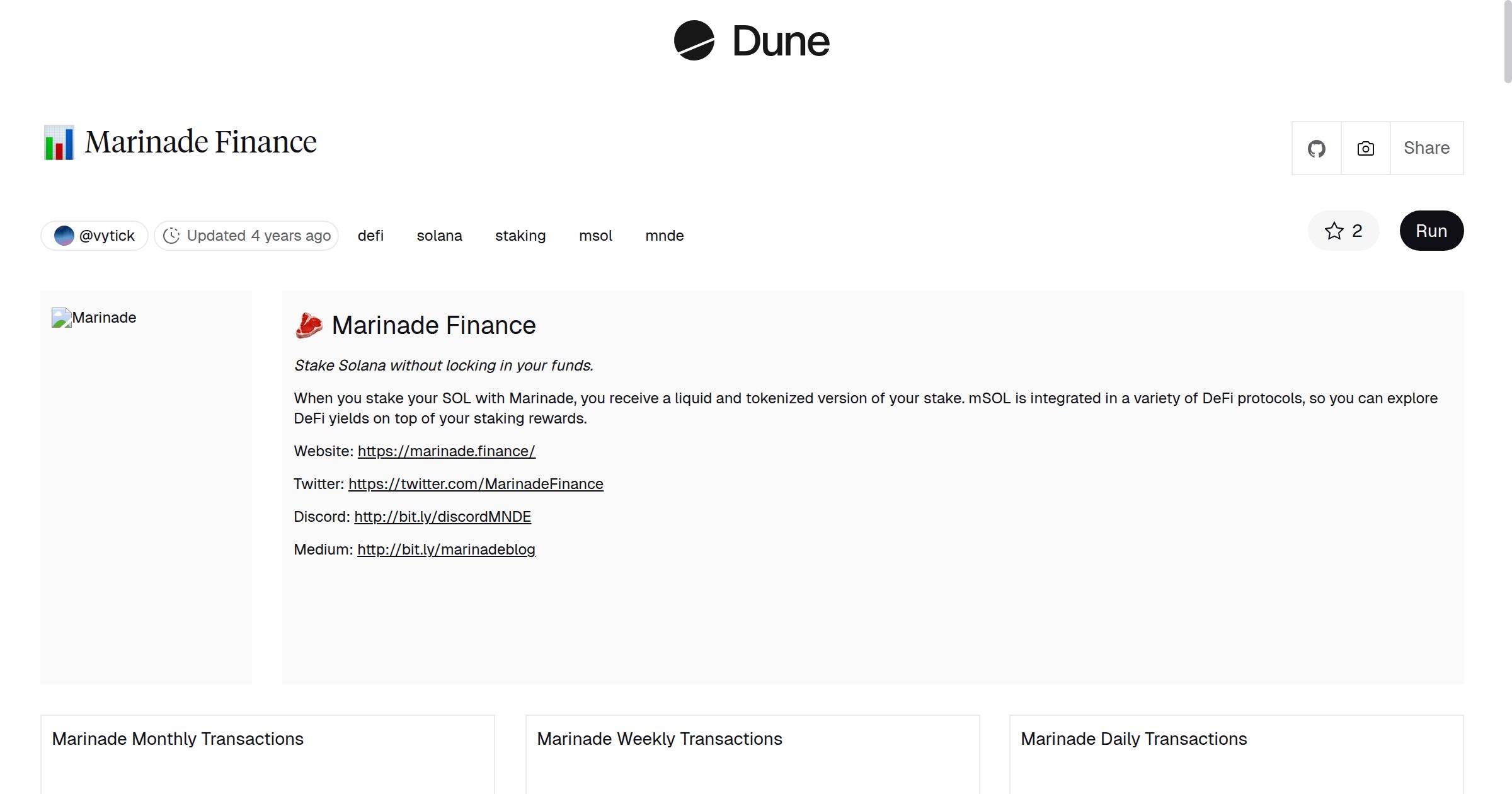This screenshot has height=794, width=1512.
Task: Click the steak emoji beside Marinade Finance heading
Action: (x=309, y=325)
